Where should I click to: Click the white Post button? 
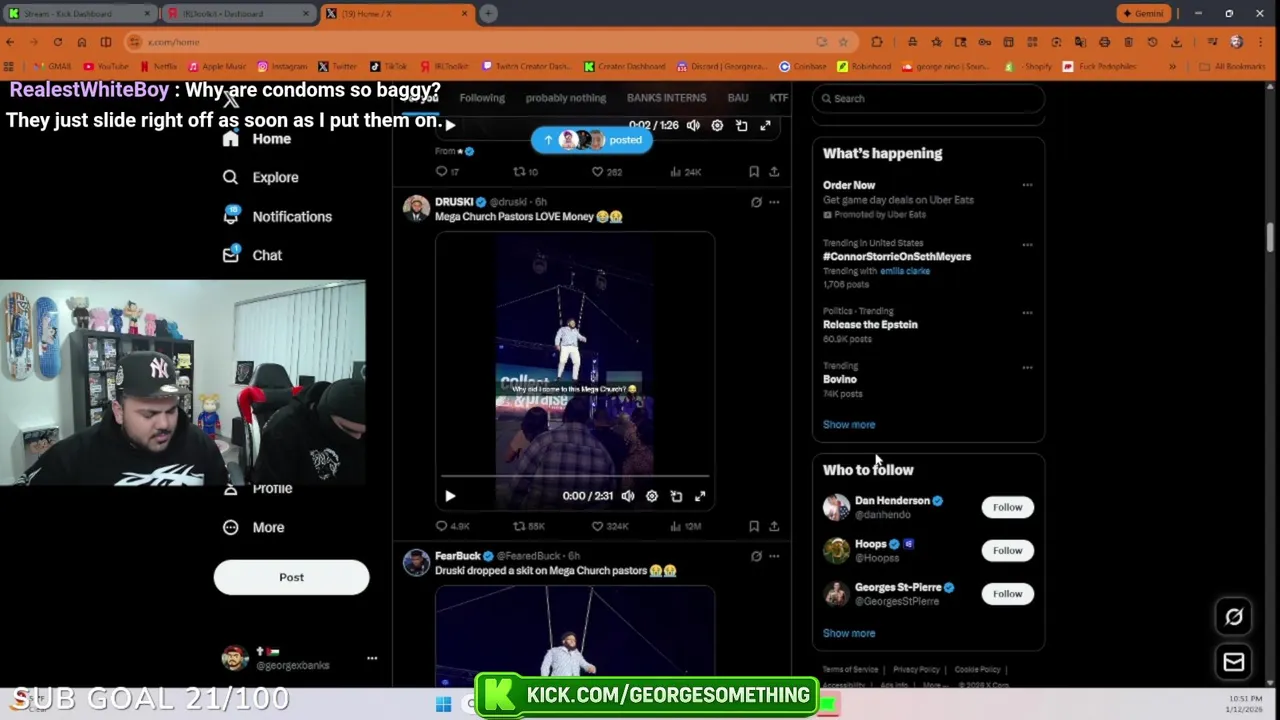click(x=291, y=577)
